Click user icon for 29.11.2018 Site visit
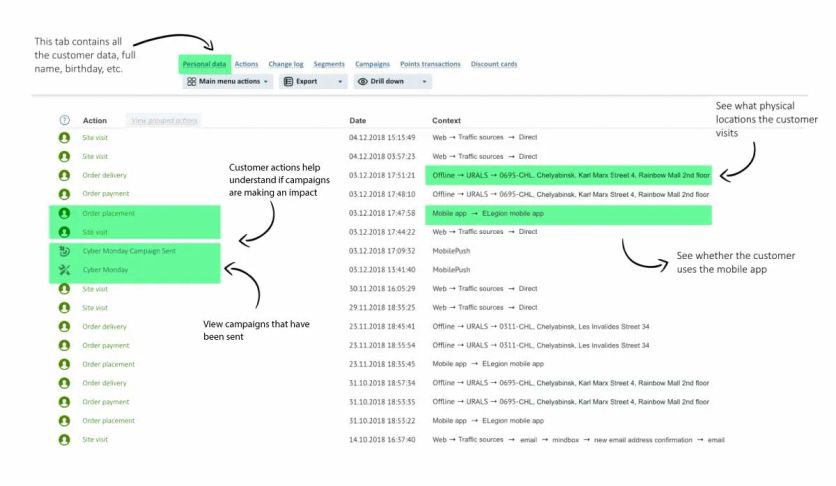 click(65, 307)
